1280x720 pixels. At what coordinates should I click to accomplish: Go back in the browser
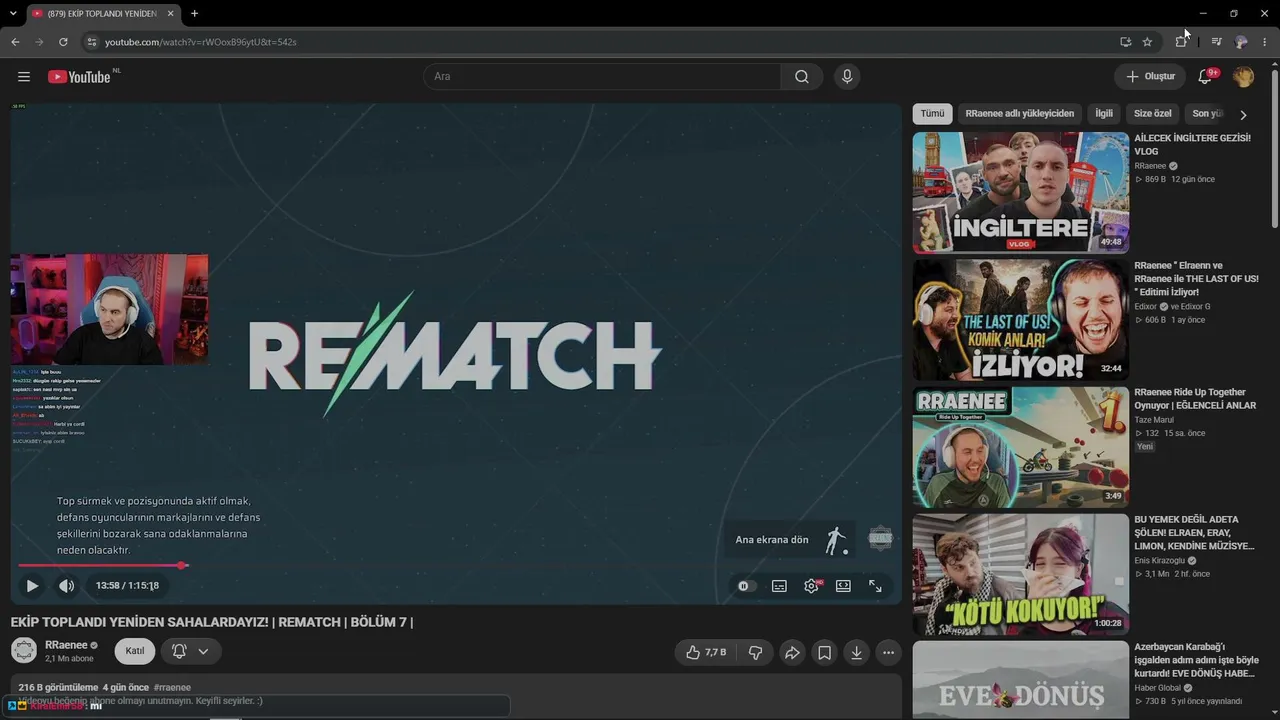click(x=15, y=42)
